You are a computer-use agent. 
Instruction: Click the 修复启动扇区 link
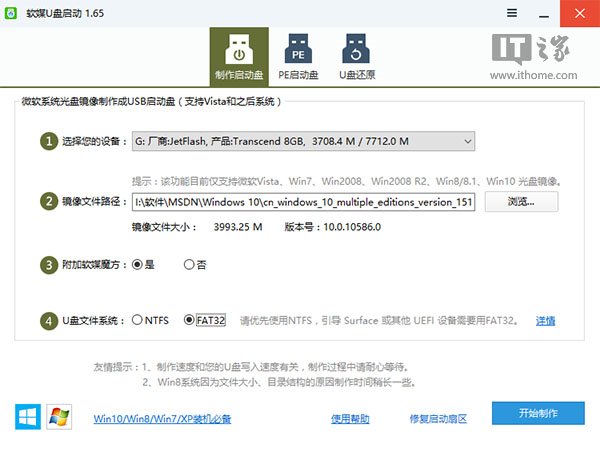[438, 419]
